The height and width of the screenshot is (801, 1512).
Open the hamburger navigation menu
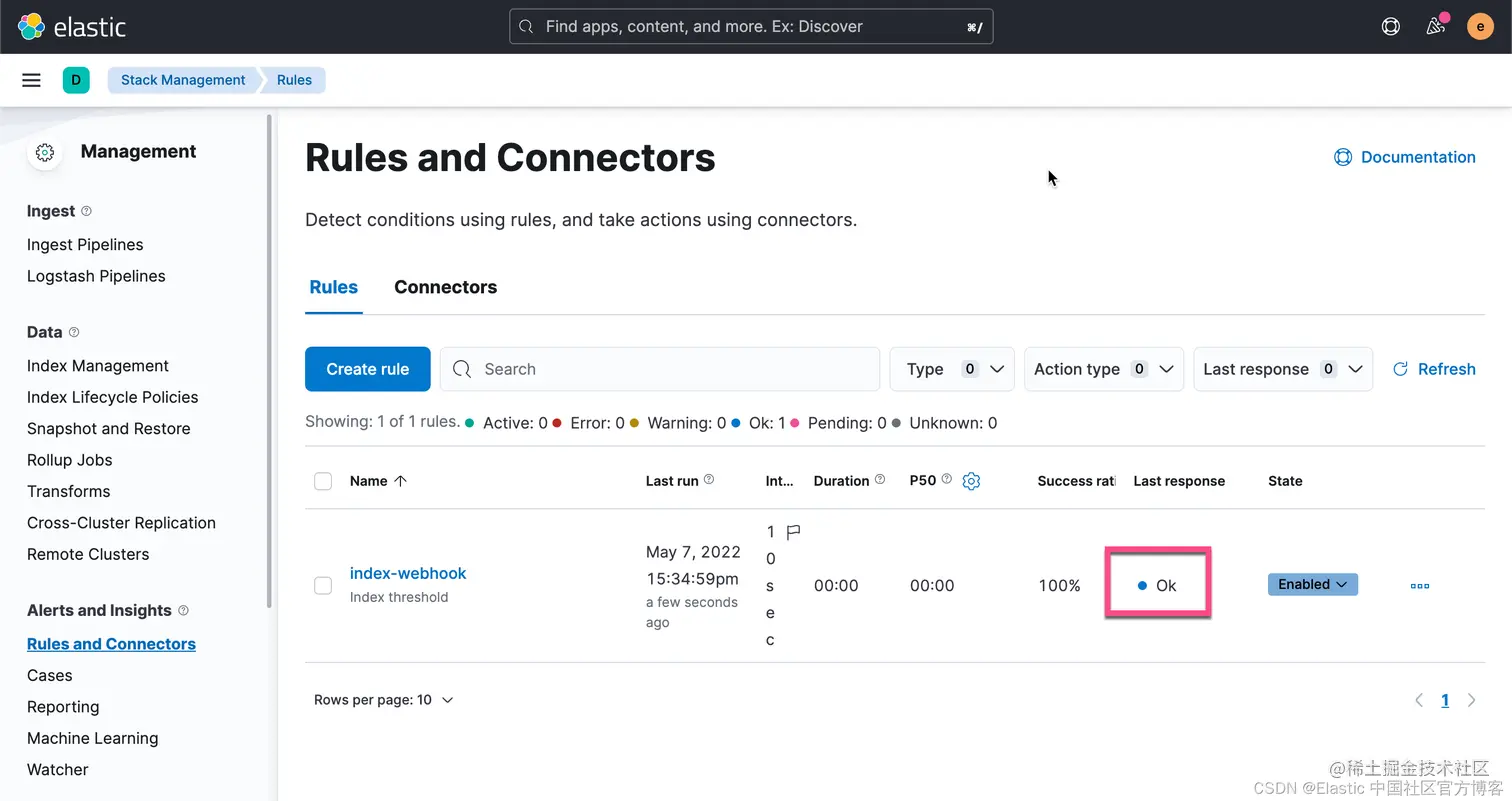pyautogui.click(x=31, y=80)
